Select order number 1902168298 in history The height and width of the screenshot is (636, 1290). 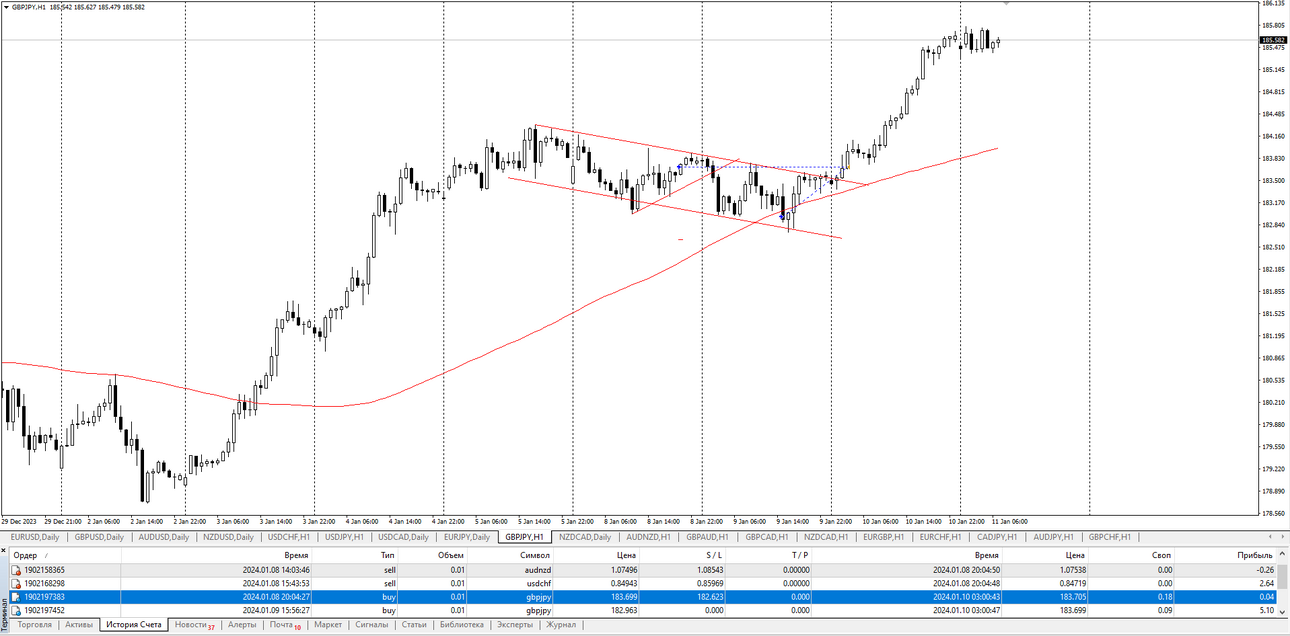[x=44, y=583]
